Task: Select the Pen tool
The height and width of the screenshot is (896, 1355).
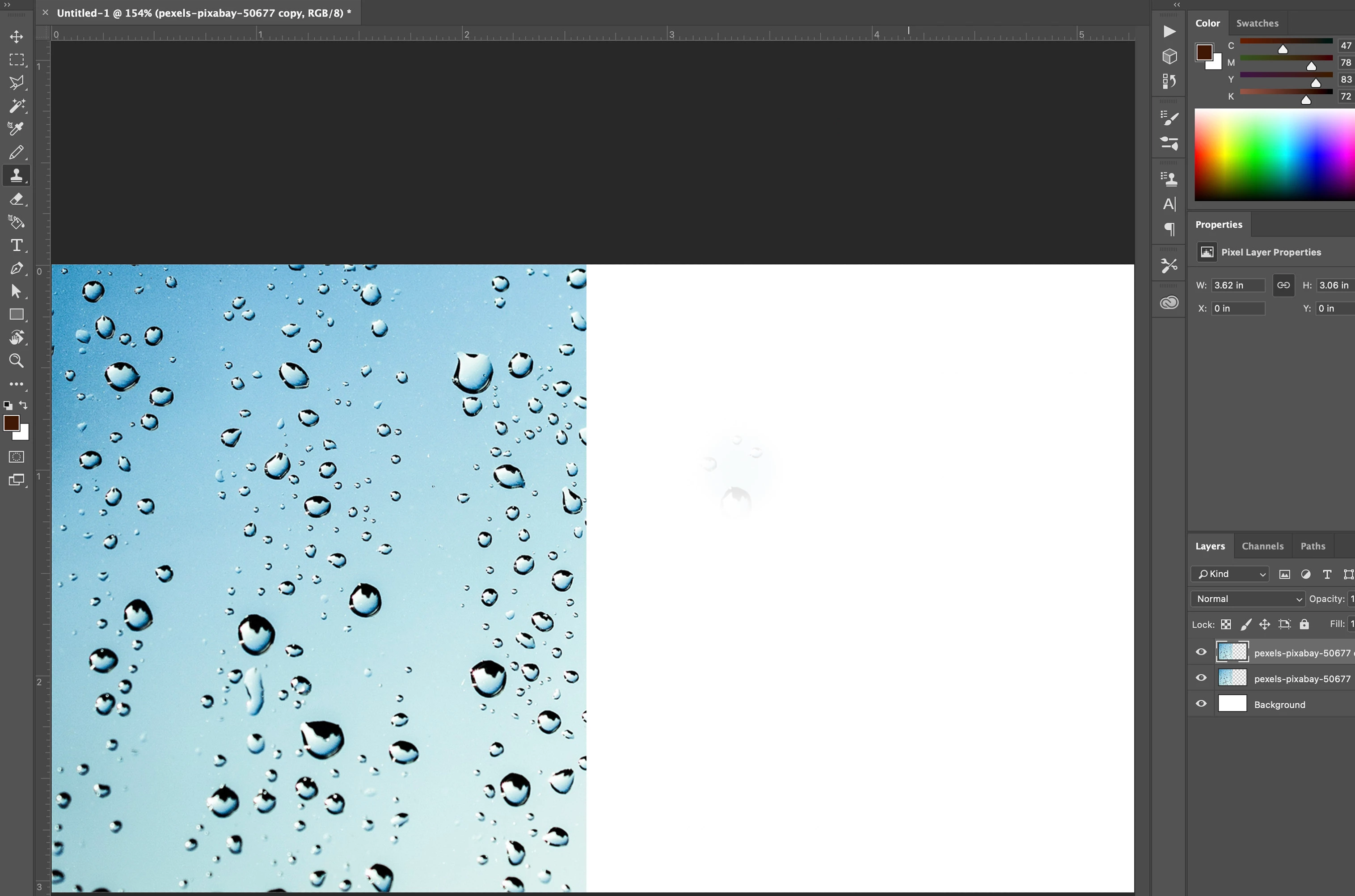Action: tap(16, 268)
